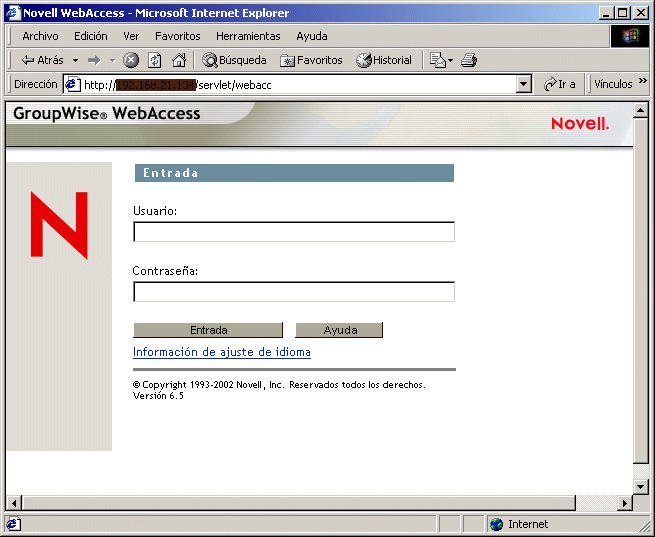Click the vertical scrollbar up arrow
655x537 pixels.
640,111
